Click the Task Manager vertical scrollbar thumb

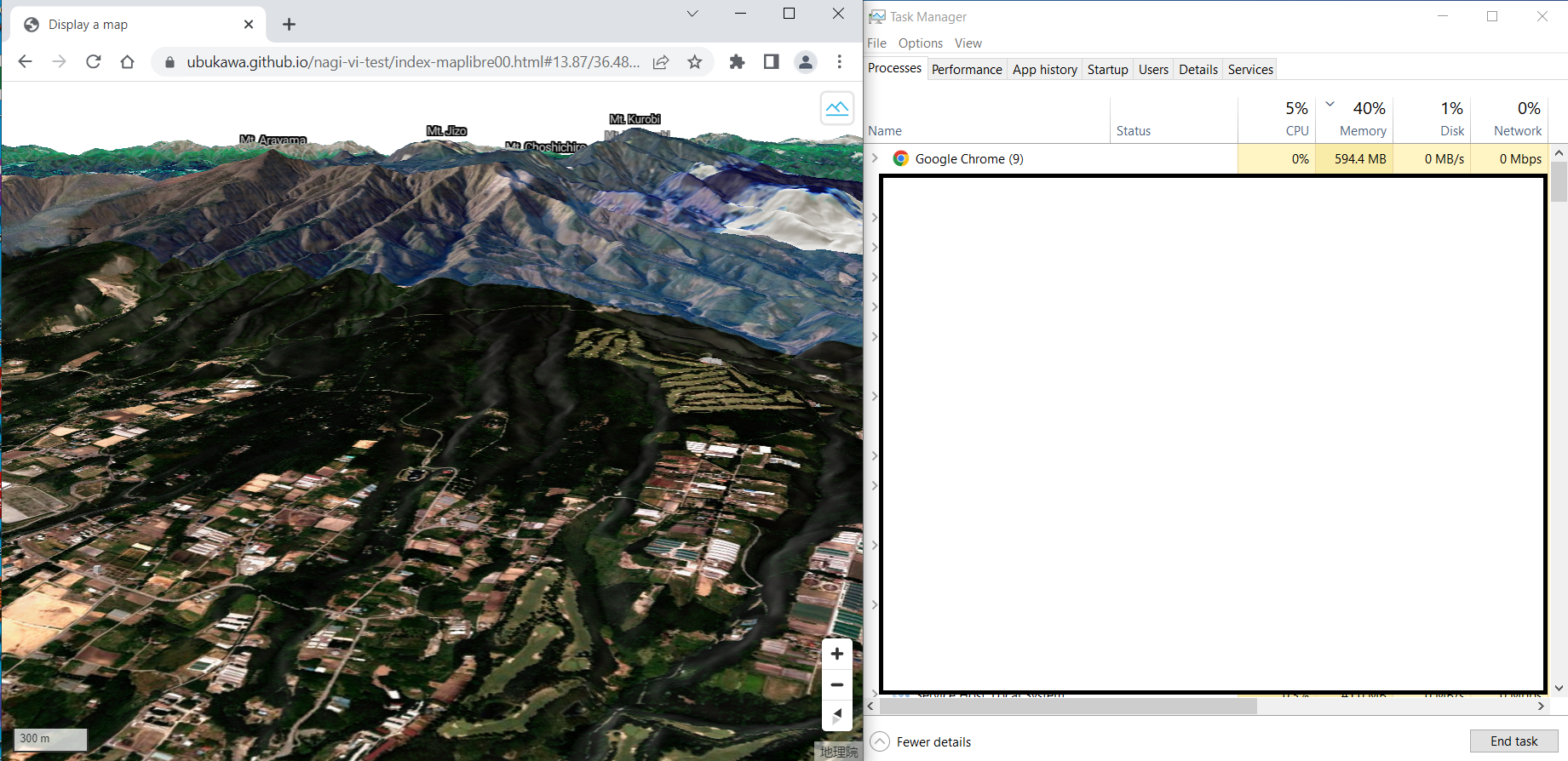(x=1559, y=181)
